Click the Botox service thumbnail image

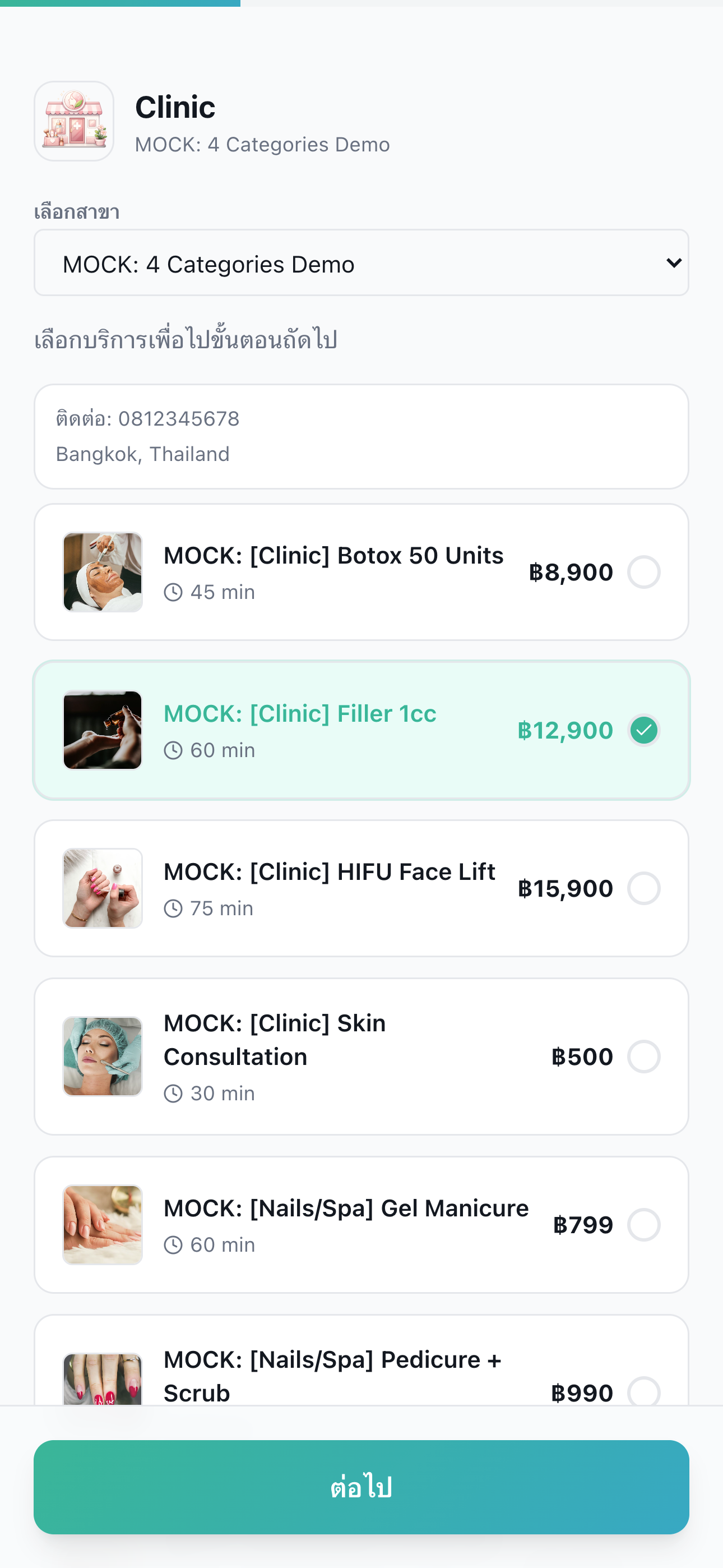click(x=103, y=572)
